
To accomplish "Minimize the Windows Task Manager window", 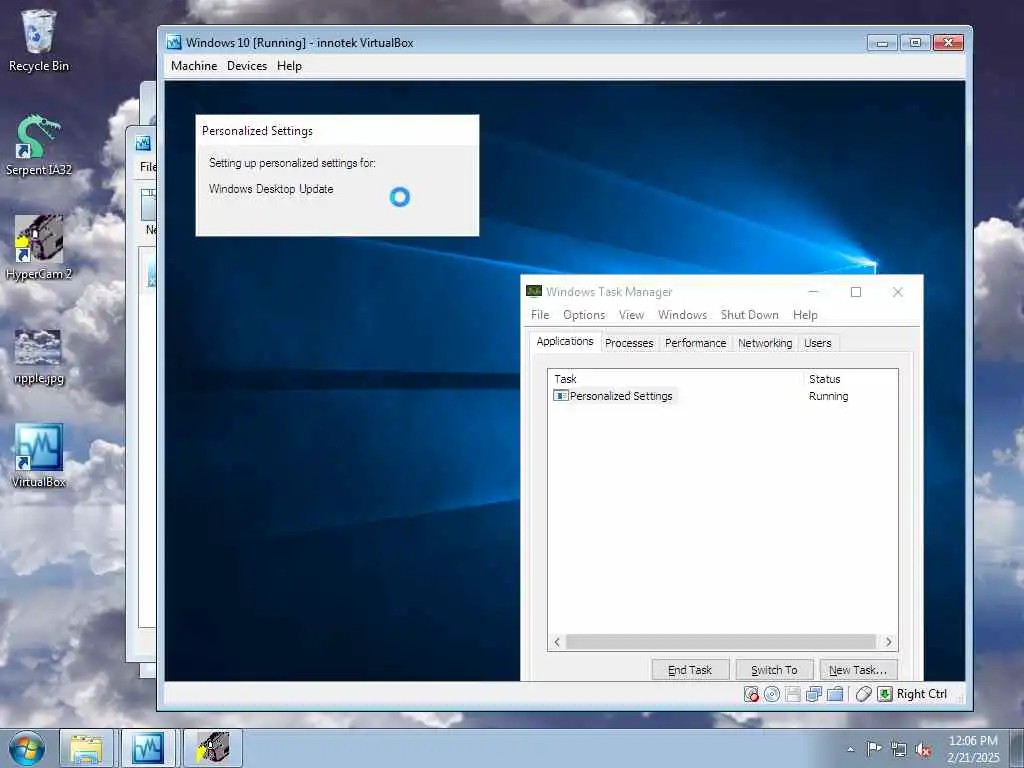I will 814,292.
